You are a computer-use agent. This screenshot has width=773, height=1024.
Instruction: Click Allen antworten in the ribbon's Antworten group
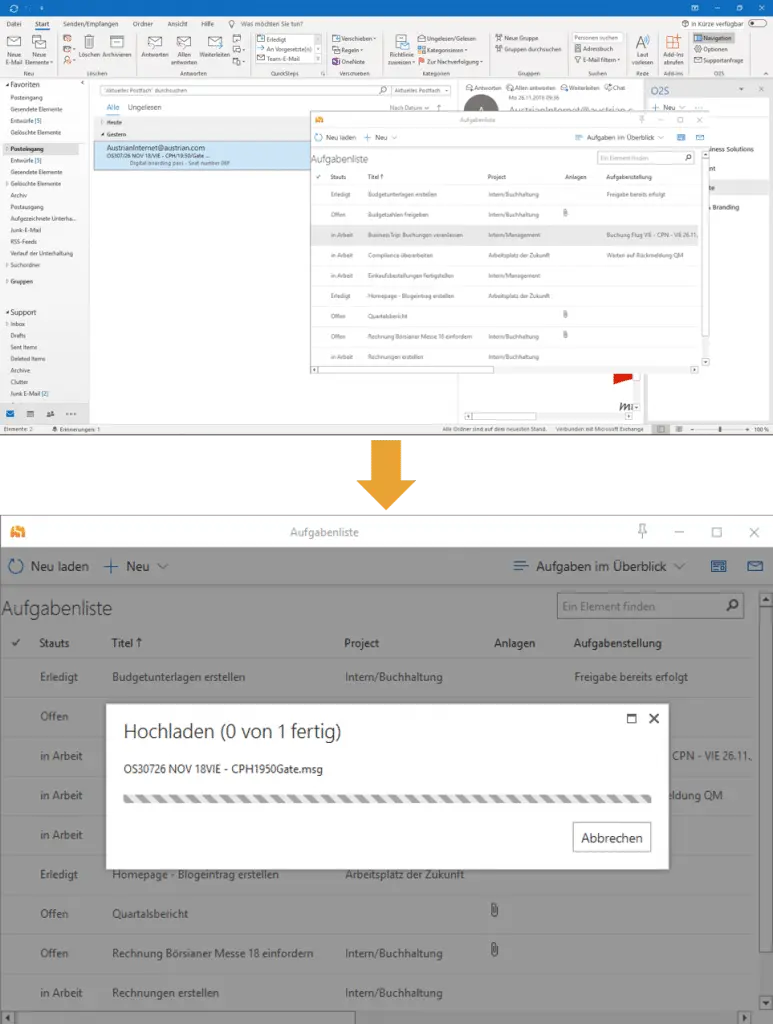coord(184,50)
